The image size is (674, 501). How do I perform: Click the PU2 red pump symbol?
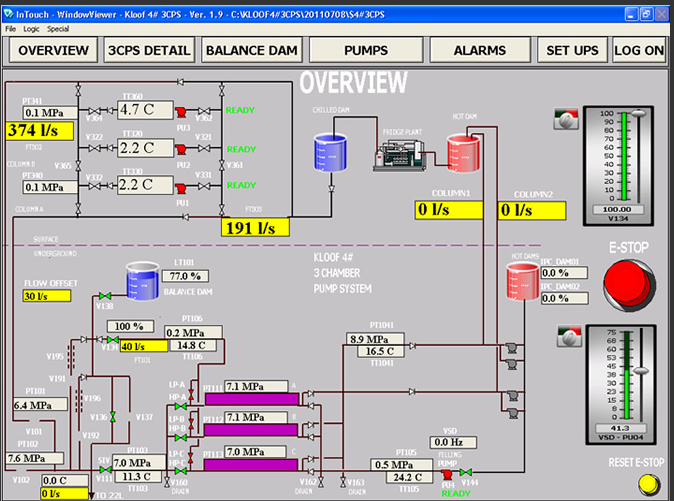(x=181, y=150)
